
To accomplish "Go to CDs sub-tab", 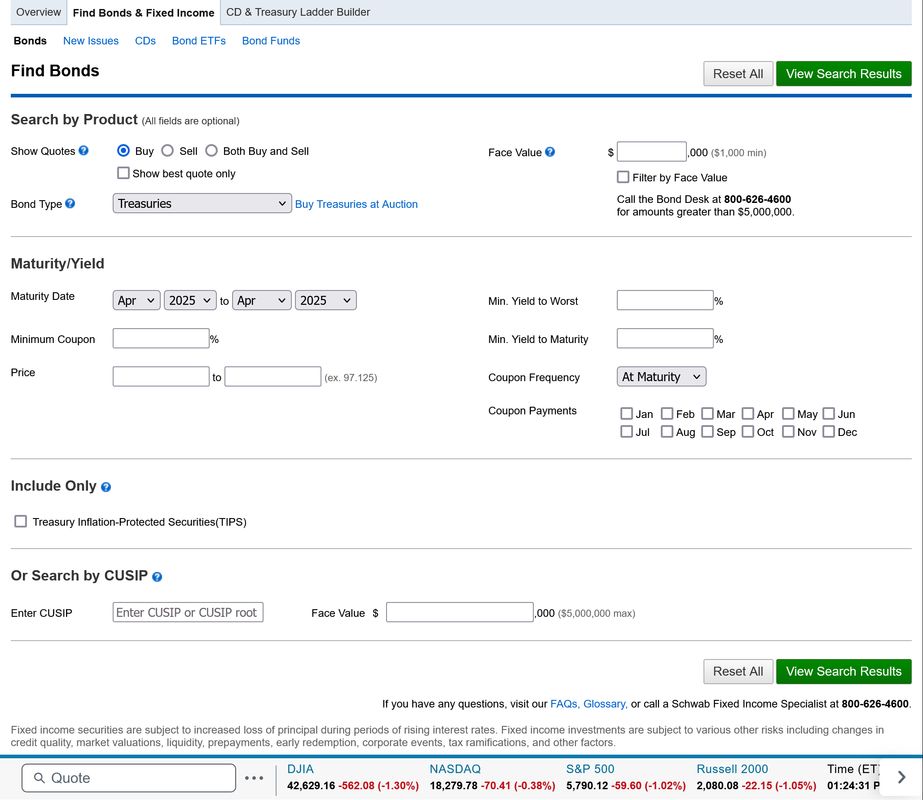I will point(145,41).
